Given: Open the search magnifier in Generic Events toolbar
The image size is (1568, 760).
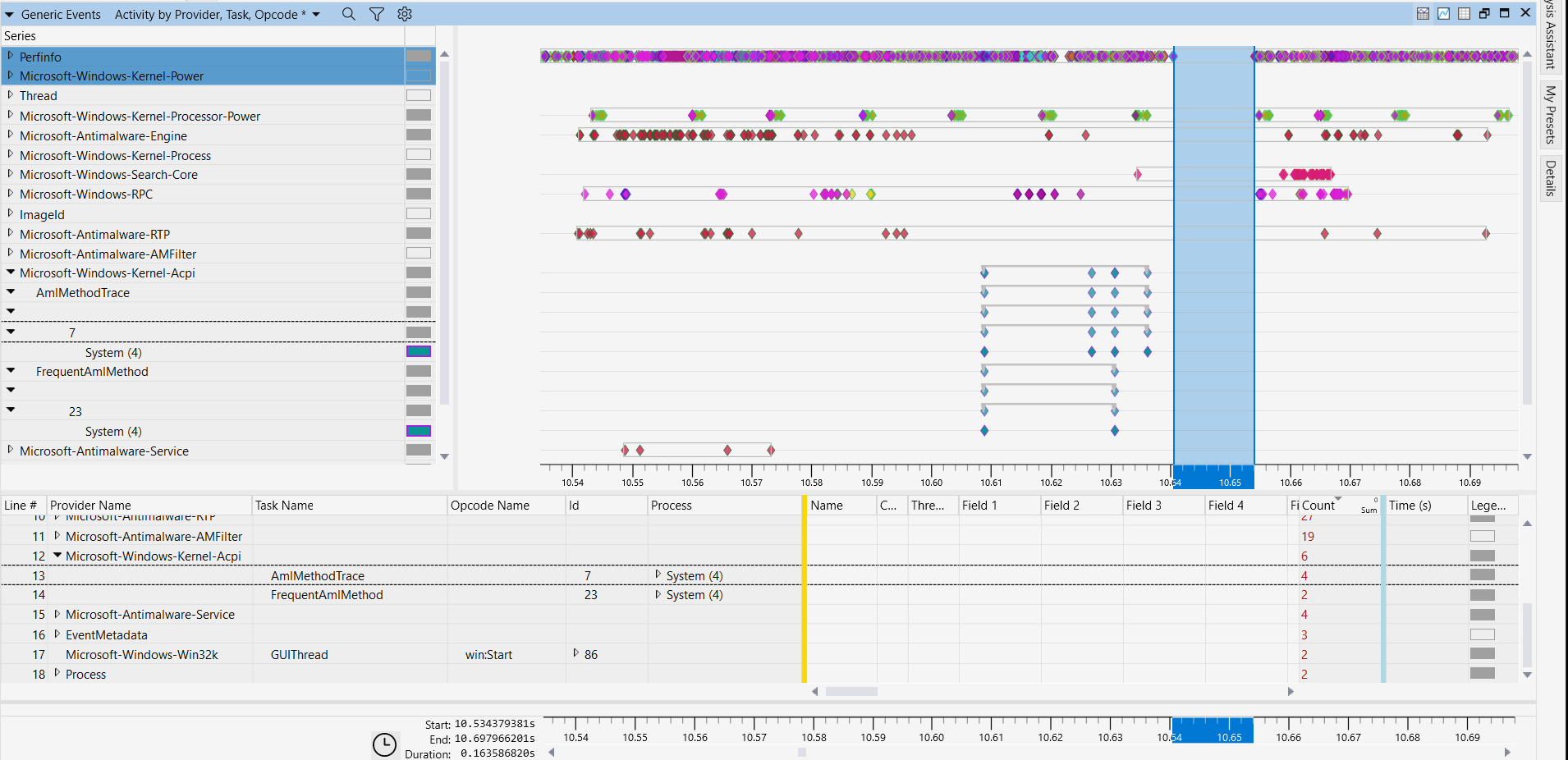Looking at the screenshot, I should click(349, 14).
